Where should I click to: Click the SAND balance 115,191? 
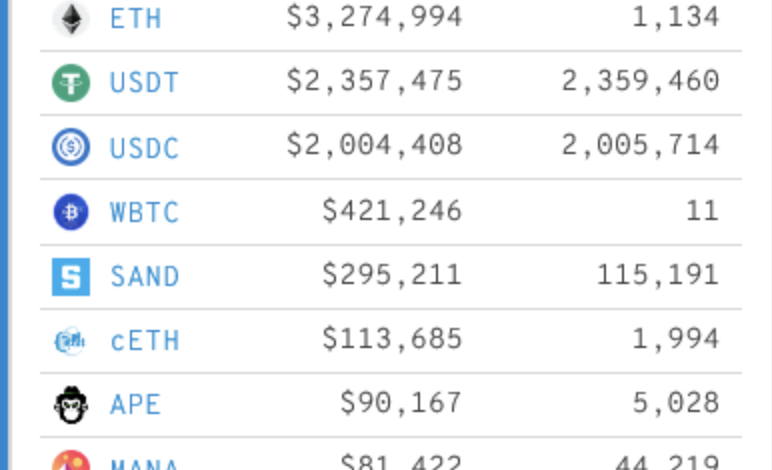pos(658,275)
